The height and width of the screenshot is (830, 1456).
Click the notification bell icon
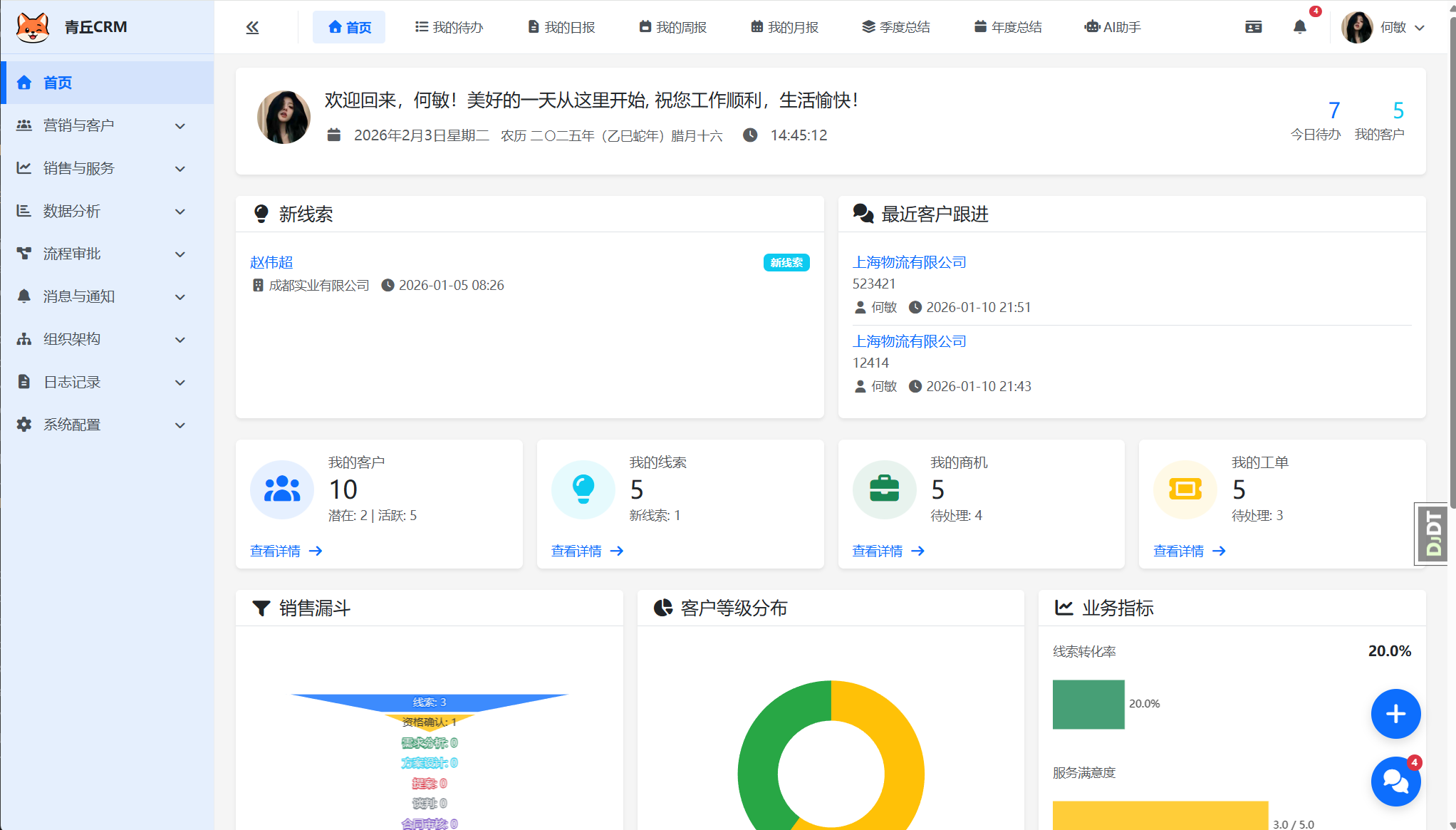1299,26
